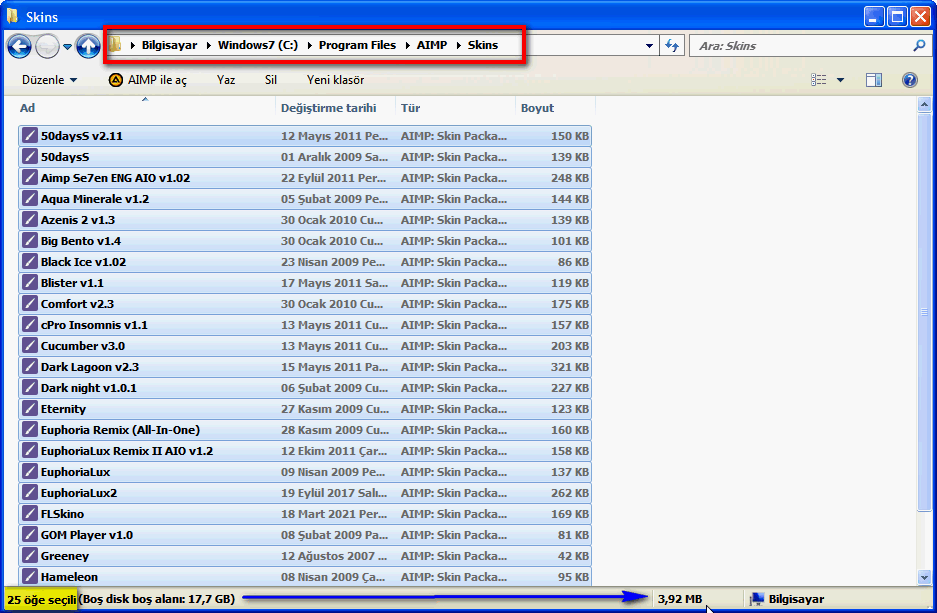The width and height of the screenshot is (937, 613).
Task: Click the Forward navigation arrow
Action: [x=47, y=46]
